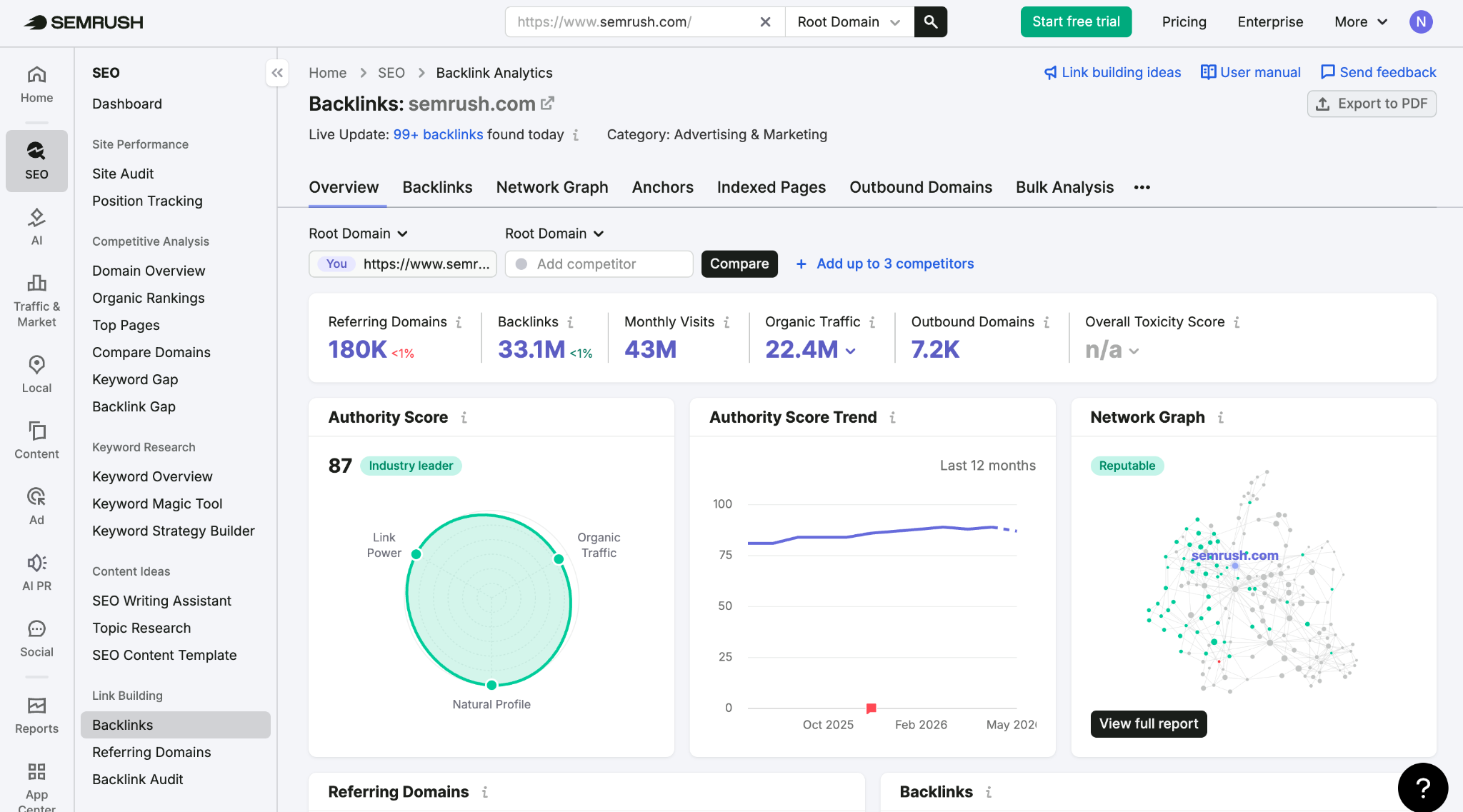
Task: Switch to the Overview tab
Action: click(344, 187)
